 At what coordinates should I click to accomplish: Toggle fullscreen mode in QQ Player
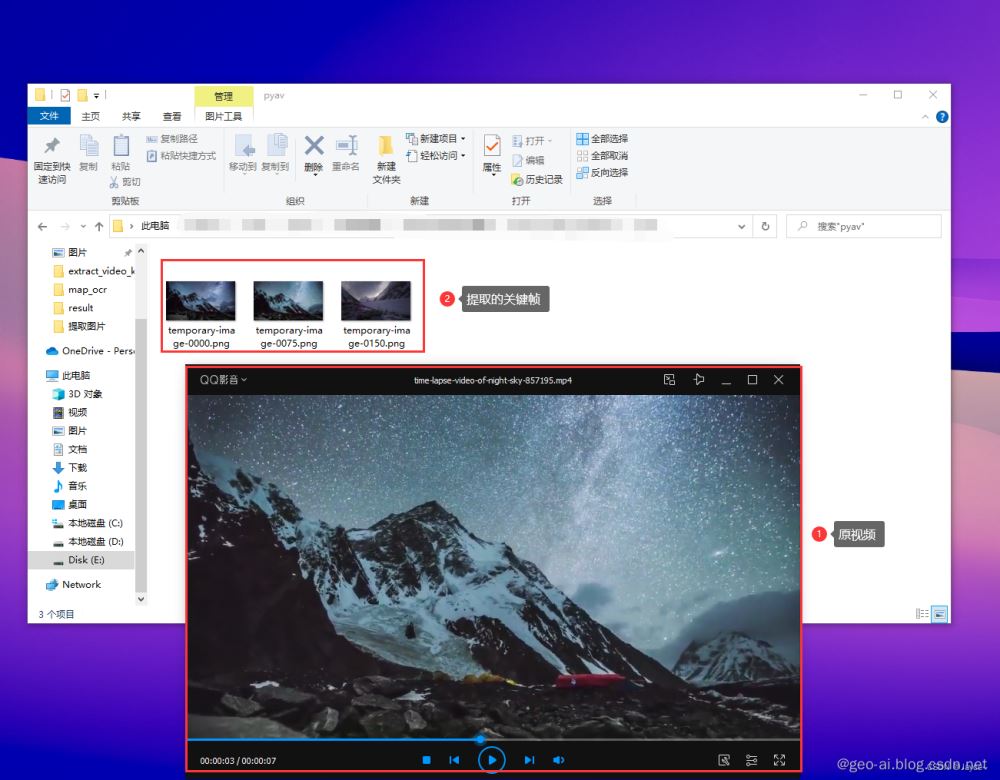779,760
